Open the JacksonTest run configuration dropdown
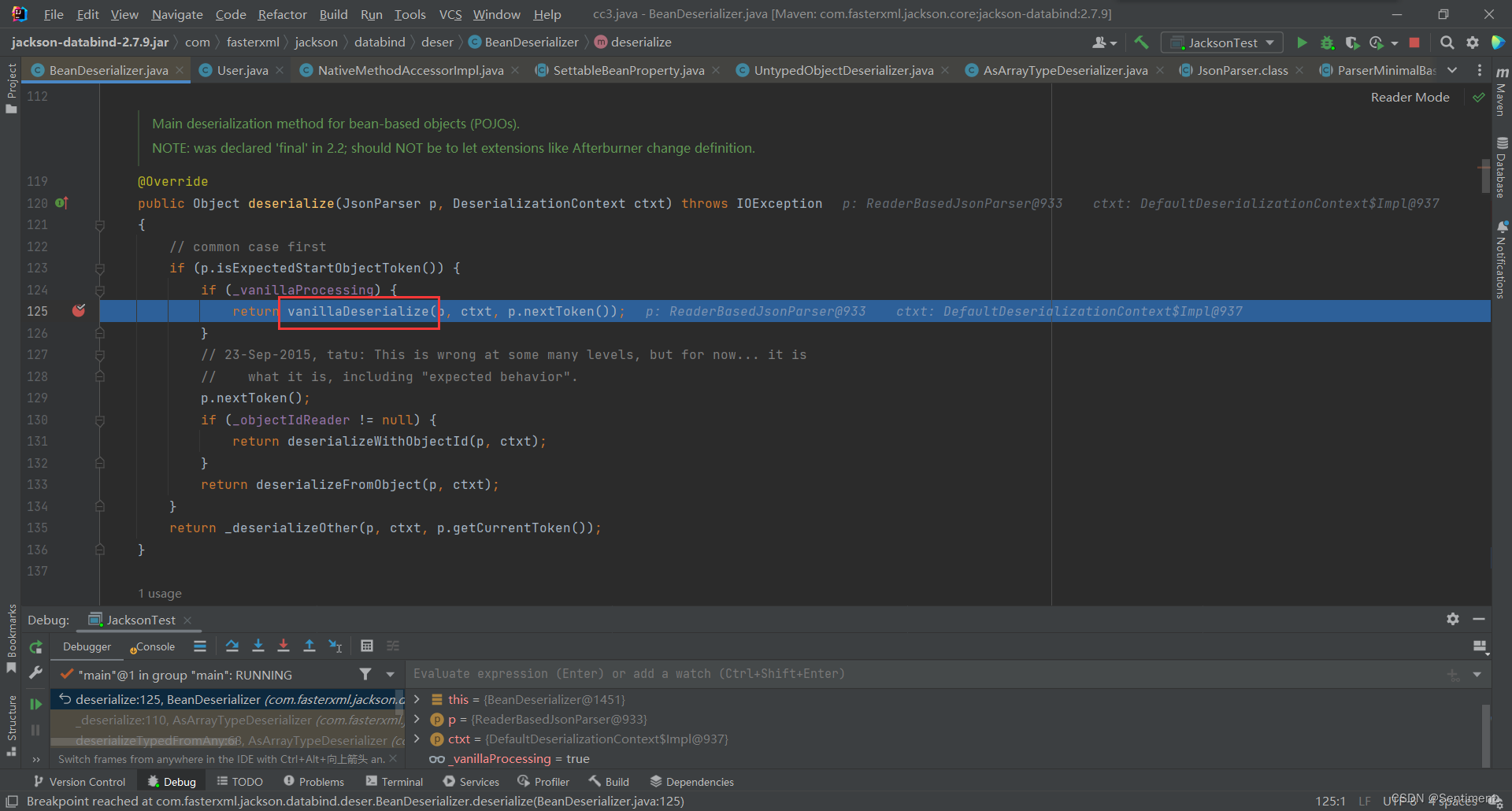The height and width of the screenshot is (811, 1512). point(1222,43)
